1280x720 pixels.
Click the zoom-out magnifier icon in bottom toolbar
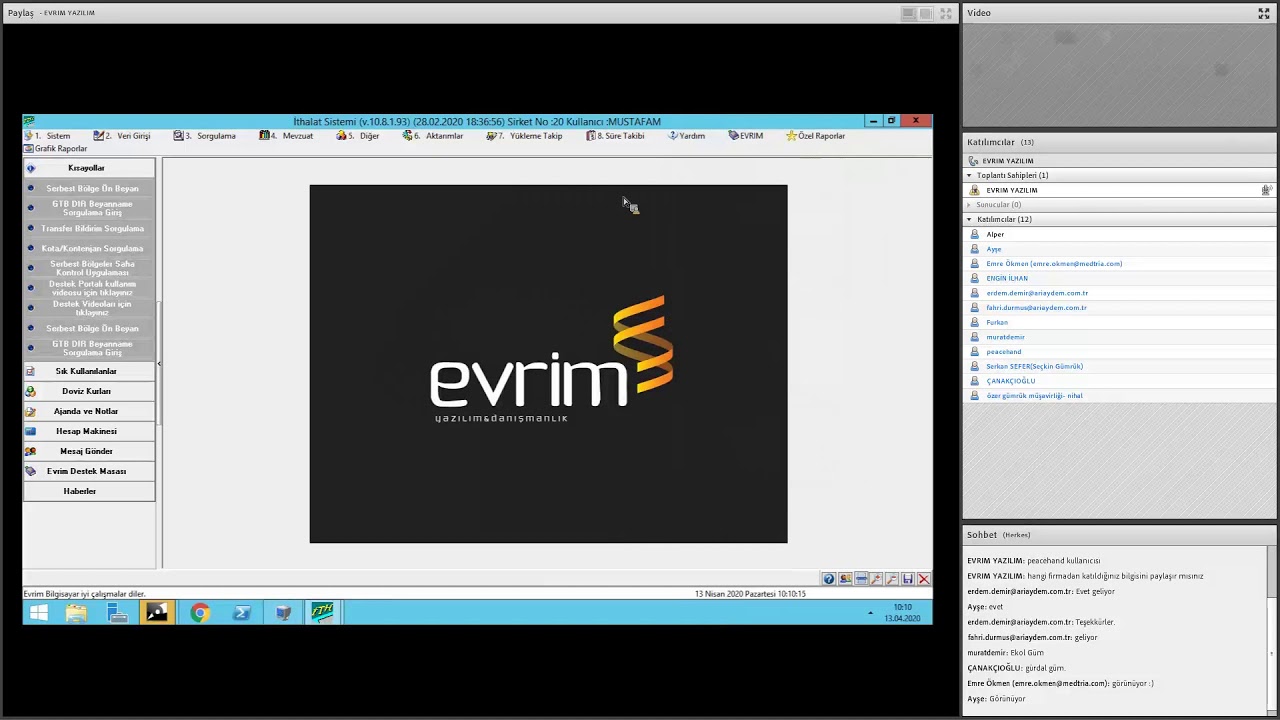(x=892, y=579)
